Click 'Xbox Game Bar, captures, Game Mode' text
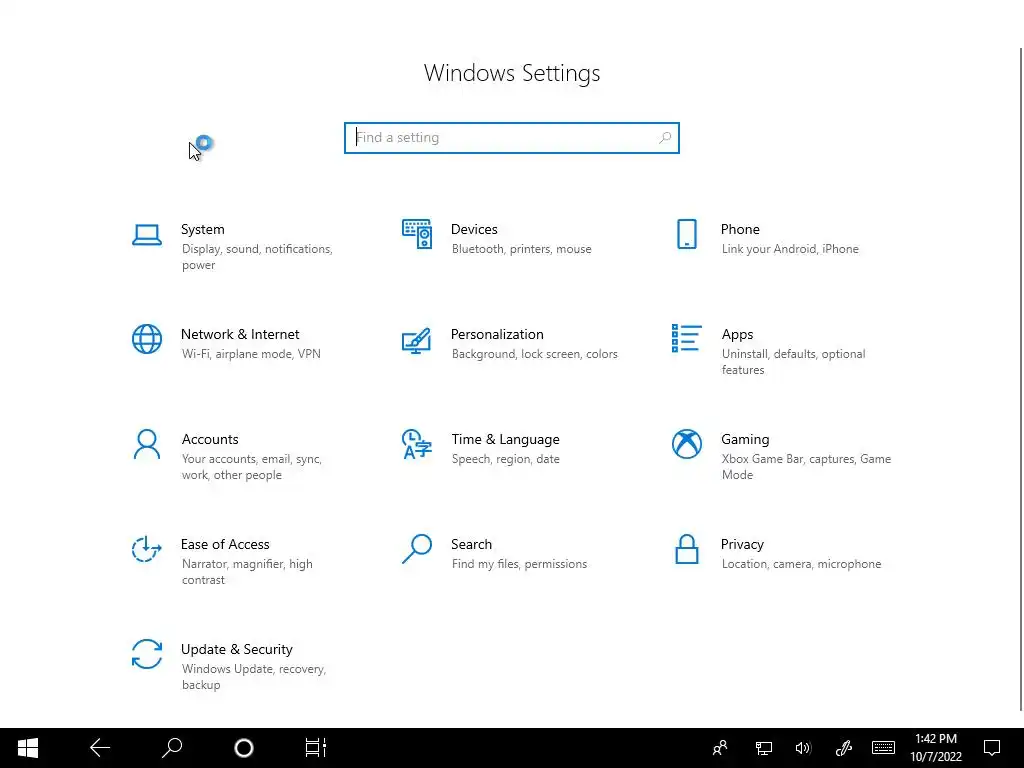Image resolution: width=1024 pixels, height=768 pixels. (806, 467)
